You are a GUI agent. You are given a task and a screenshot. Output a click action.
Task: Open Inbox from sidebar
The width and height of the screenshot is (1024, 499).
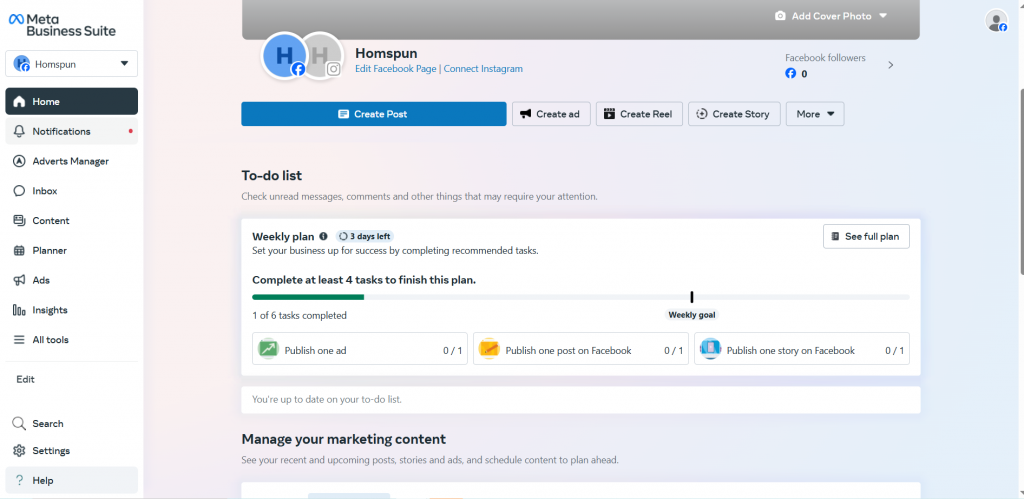[72, 191]
